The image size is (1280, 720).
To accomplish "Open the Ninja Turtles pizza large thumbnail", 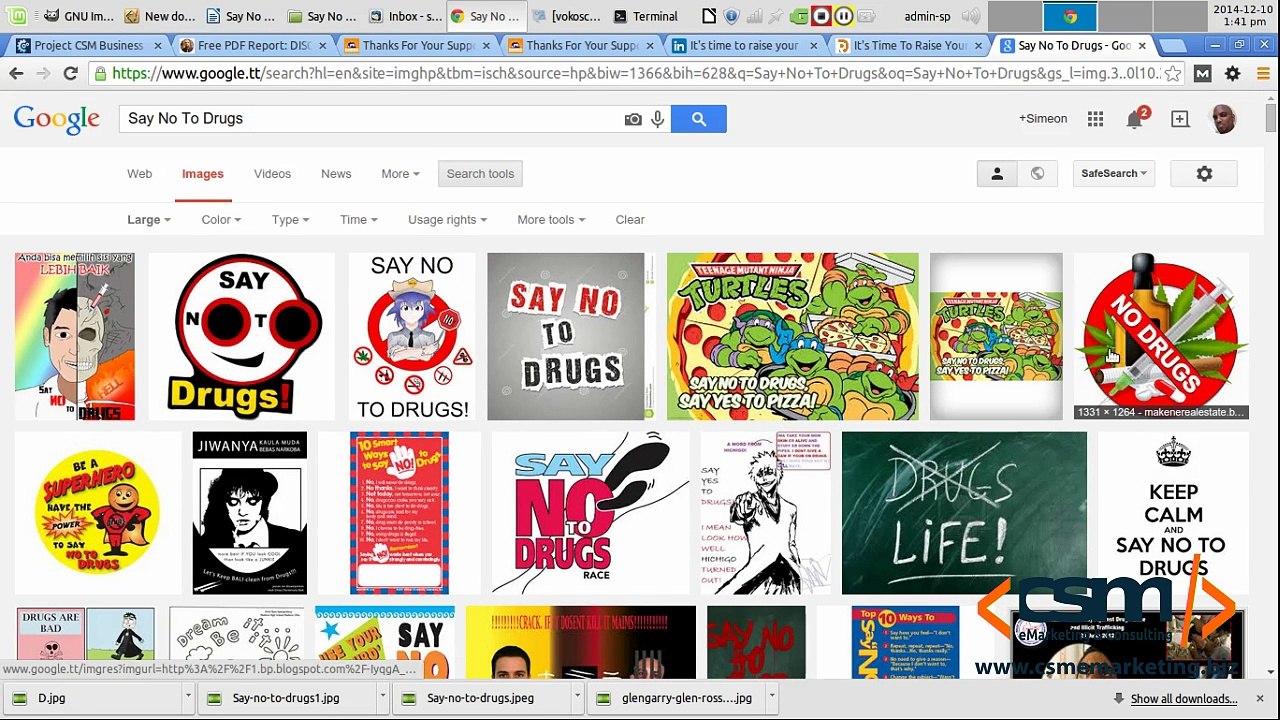I will coord(792,336).
